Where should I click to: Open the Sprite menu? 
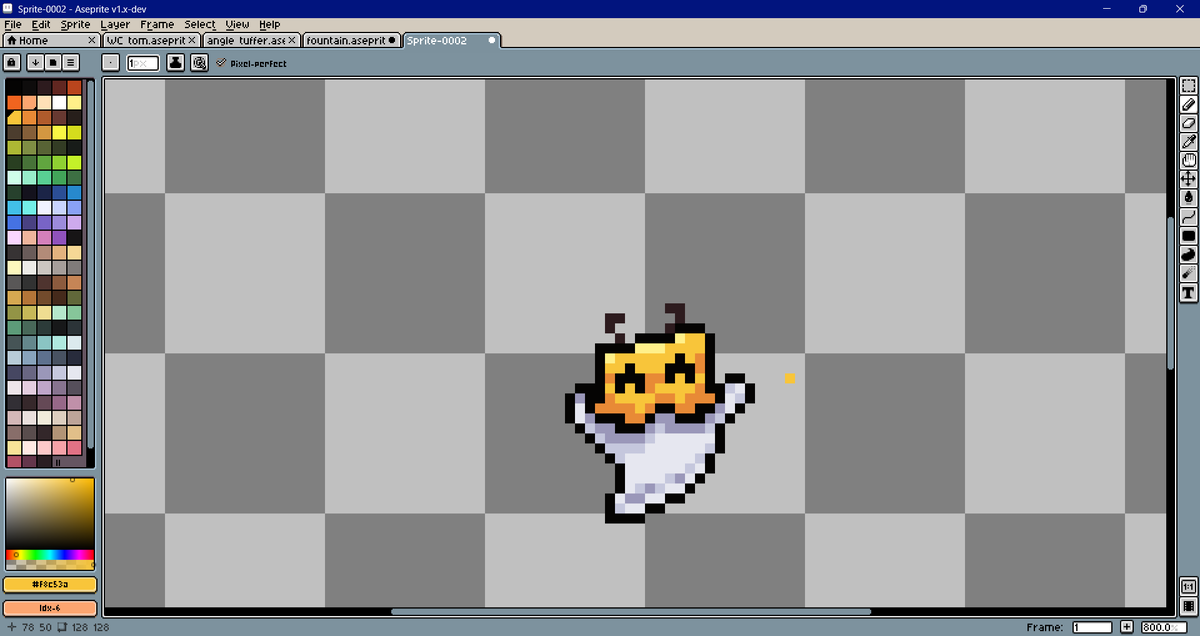coord(75,24)
